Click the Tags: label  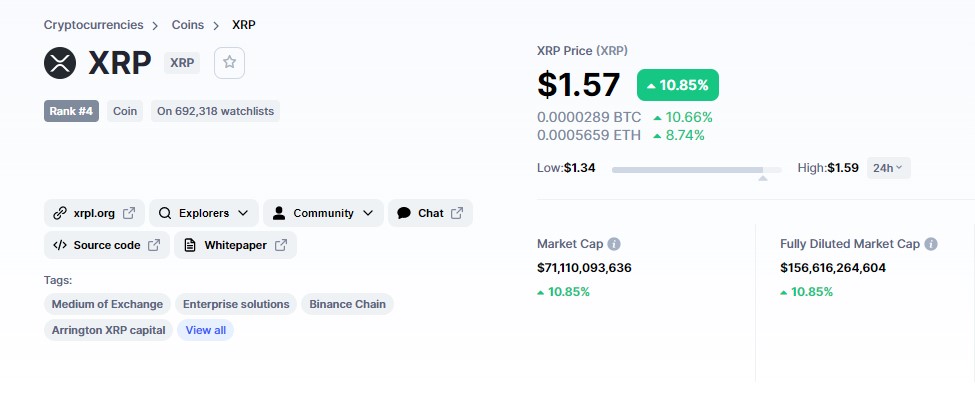tap(58, 280)
